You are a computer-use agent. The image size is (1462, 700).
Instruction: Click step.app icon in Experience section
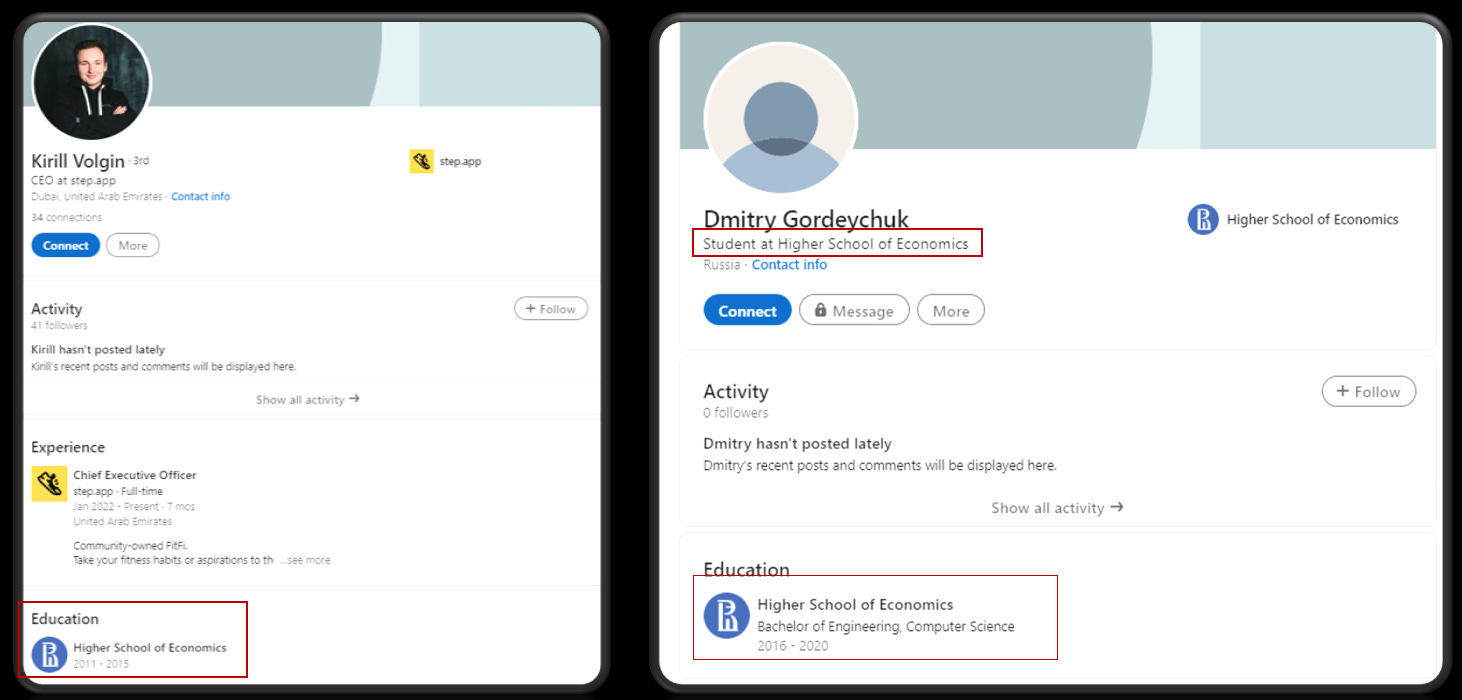49,484
